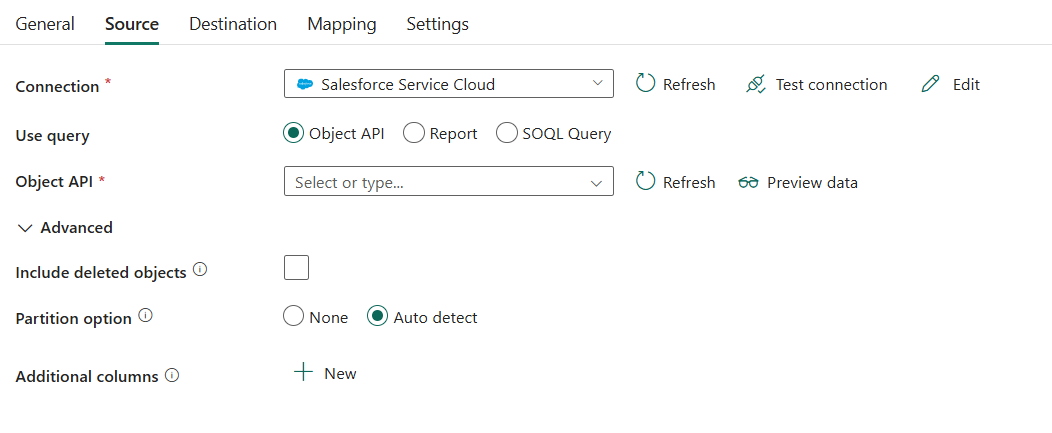Click info icon beside Include deleted objects
Screen dimensions: 1052x433
(x=200, y=270)
